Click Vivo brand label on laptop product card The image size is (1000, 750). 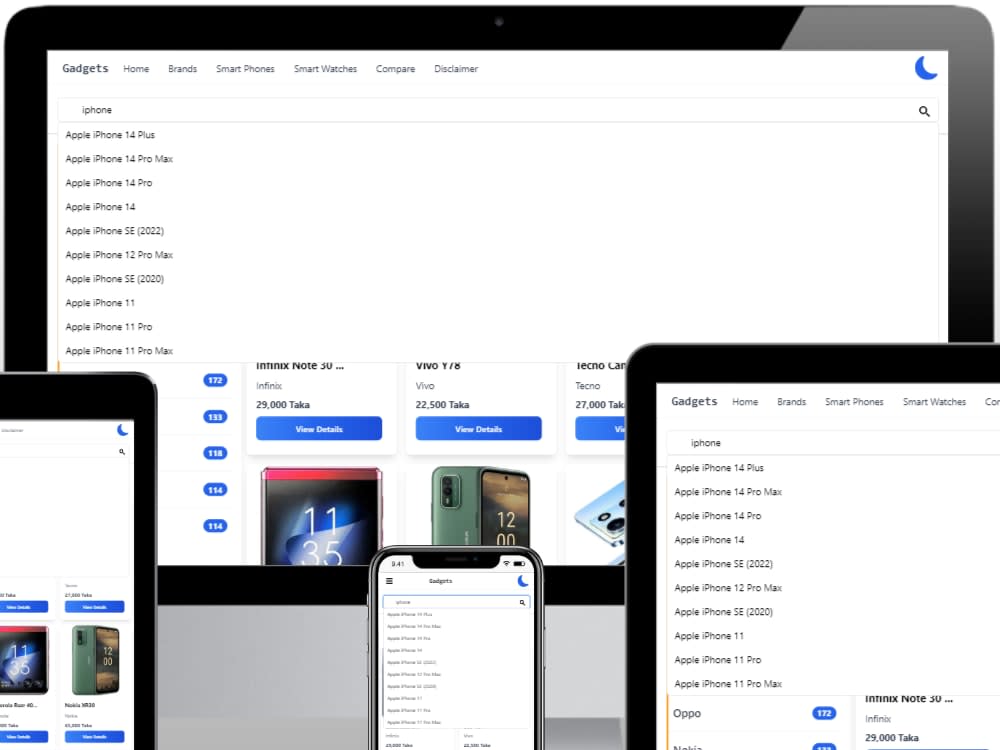(425, 386)
